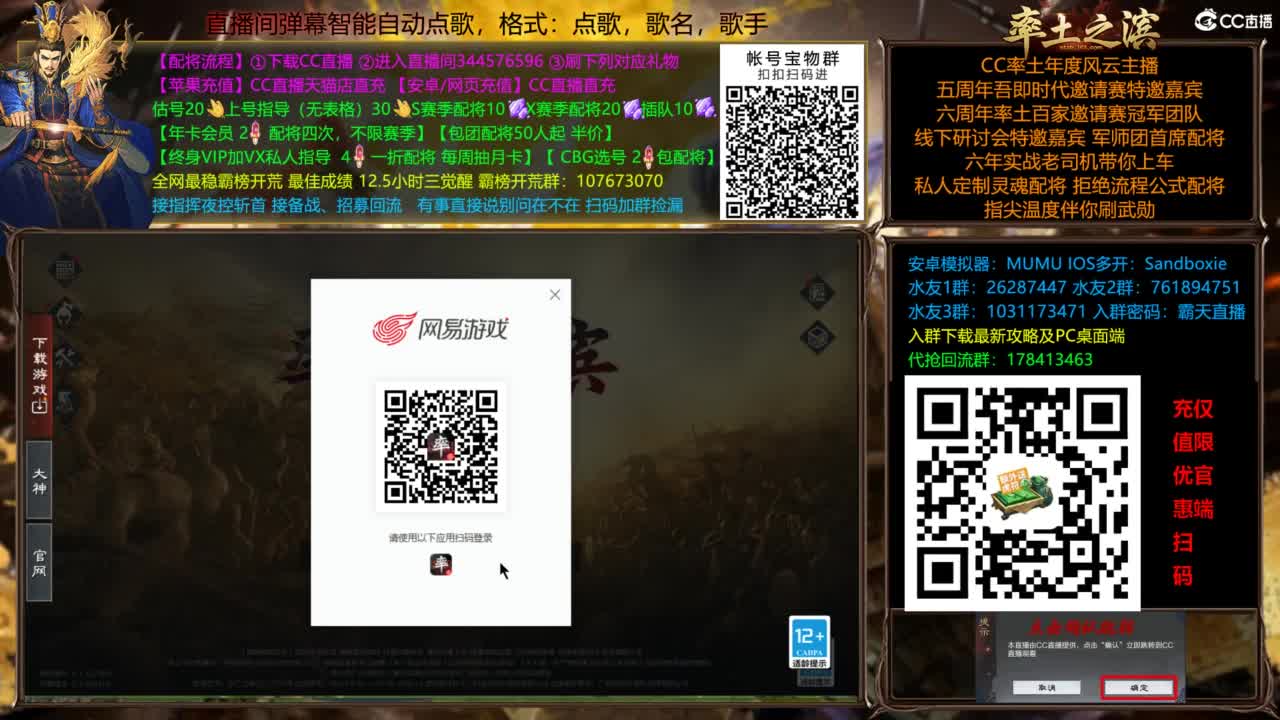Close the NetEase QR login dialog

coord(555,294)
